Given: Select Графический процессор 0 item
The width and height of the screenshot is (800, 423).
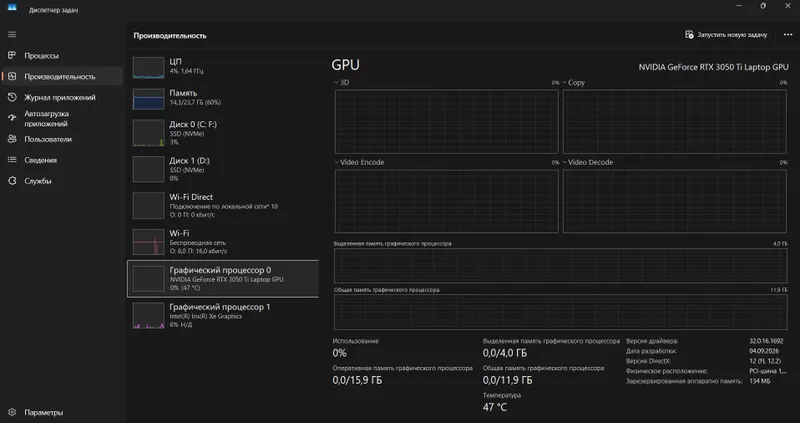Looking at the screenshot, I should click(223, 279).
